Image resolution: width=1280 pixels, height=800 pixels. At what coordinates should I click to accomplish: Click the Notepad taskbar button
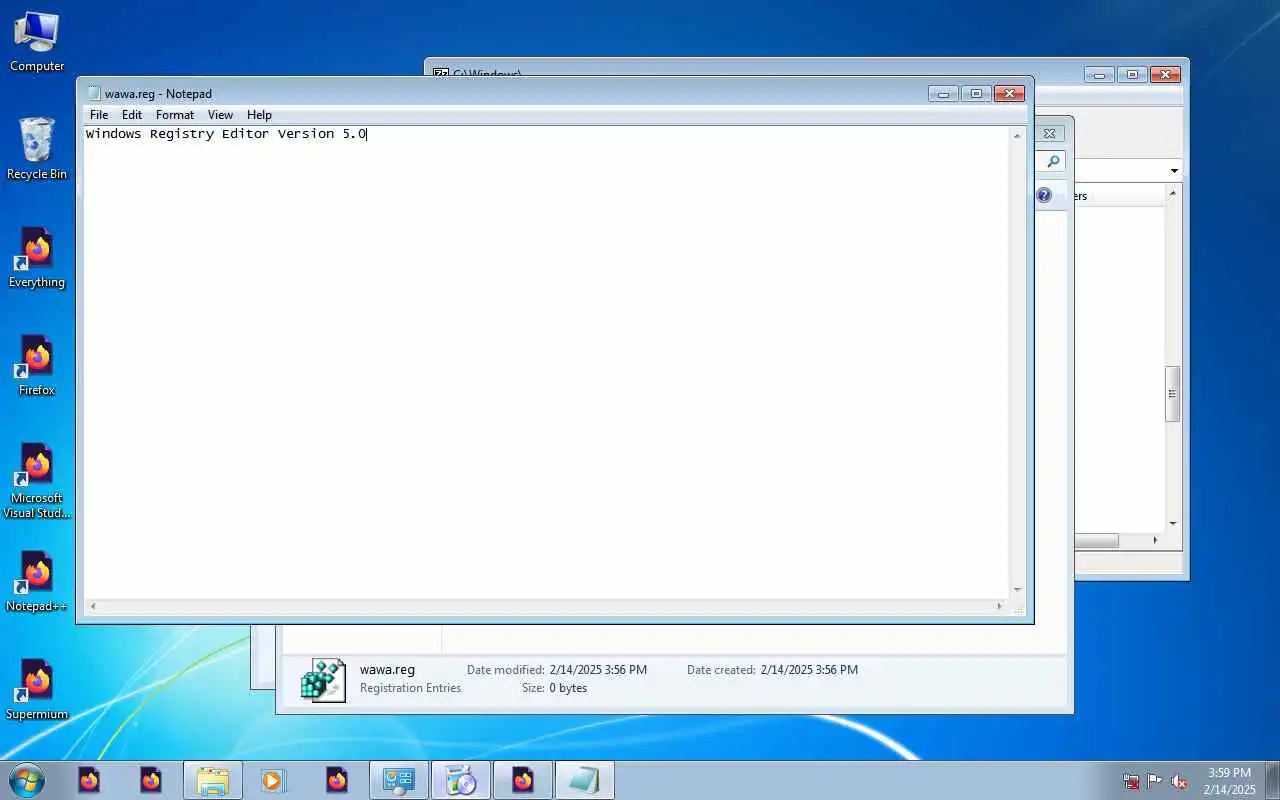tap(585, 780)
